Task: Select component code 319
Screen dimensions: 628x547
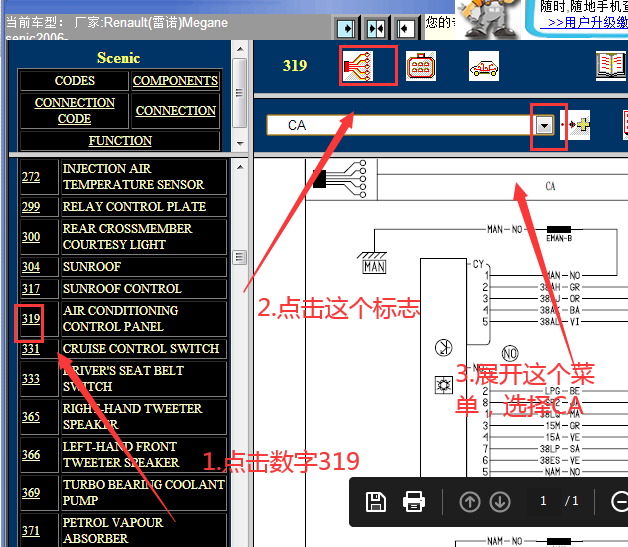Action: click(x=31, y=319)
